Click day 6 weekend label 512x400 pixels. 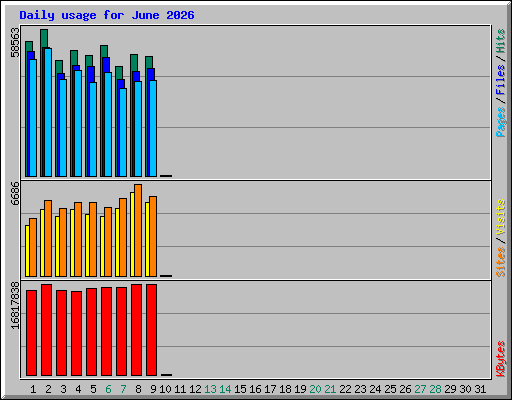coord(108,389)
